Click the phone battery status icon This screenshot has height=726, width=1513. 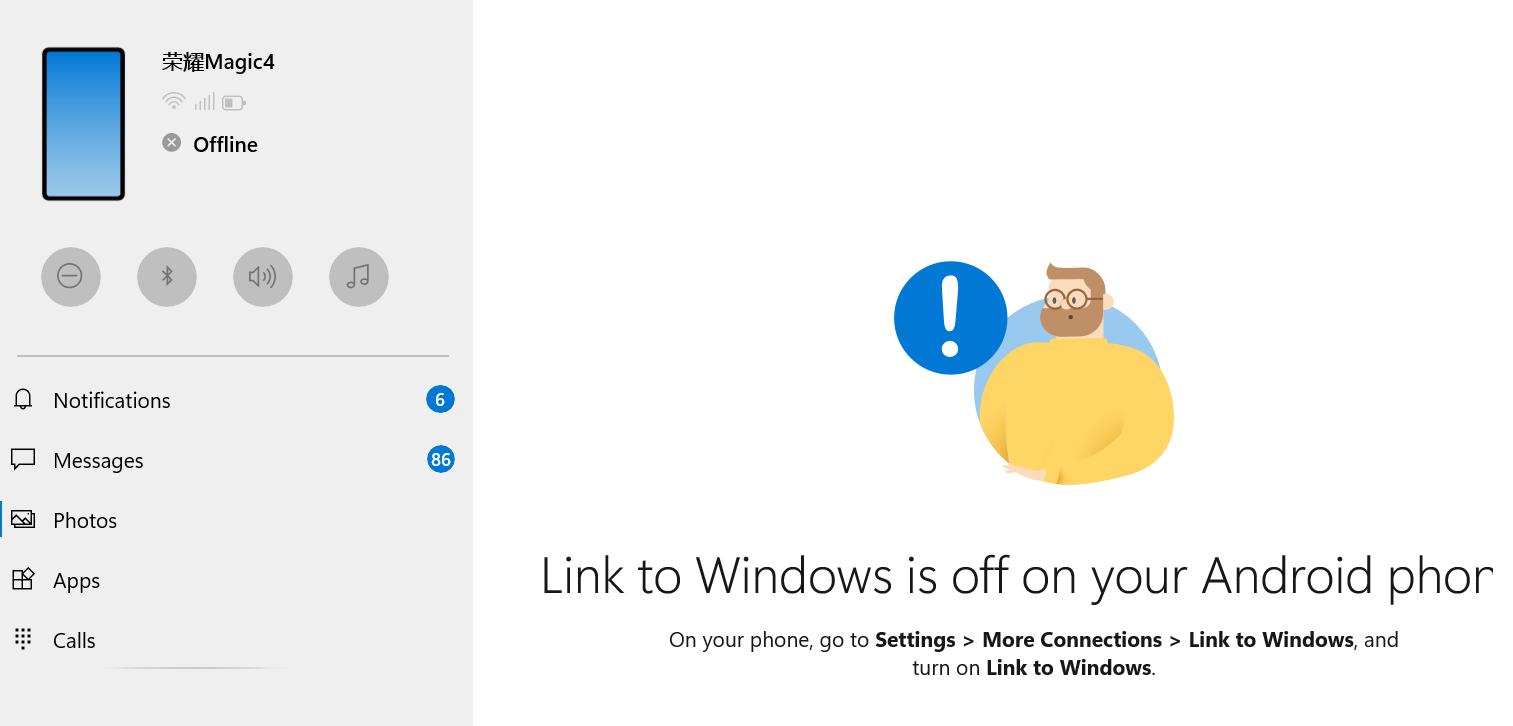234,102
